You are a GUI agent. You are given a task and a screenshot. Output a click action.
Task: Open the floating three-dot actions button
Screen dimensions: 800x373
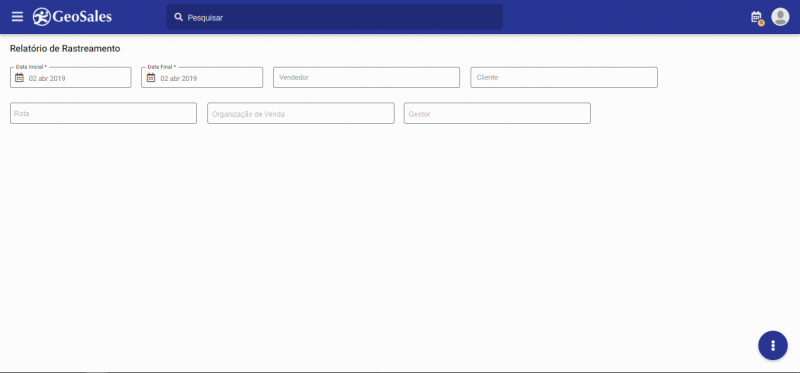click(773, 345)
